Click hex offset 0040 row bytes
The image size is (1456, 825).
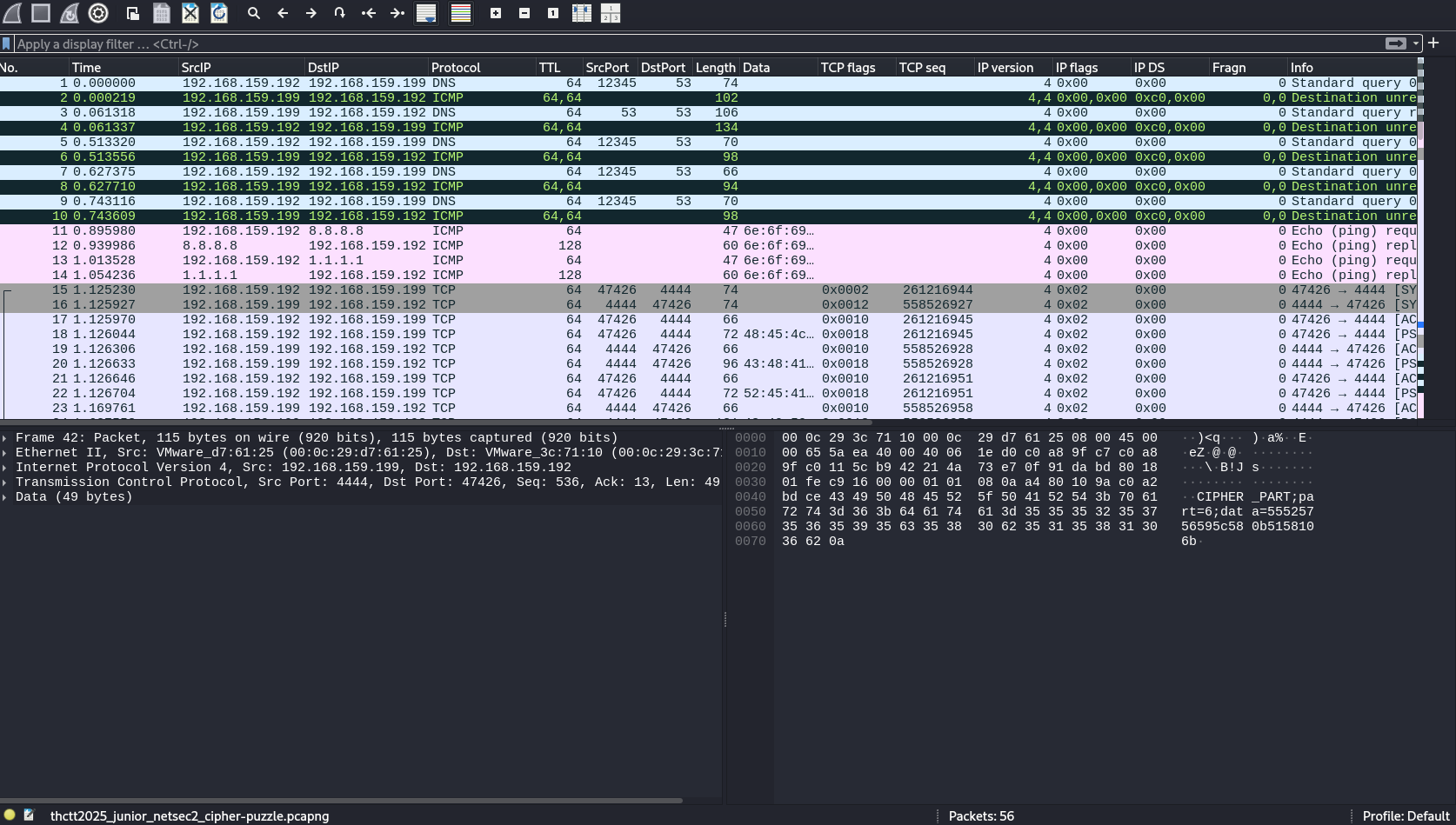tap(969, 497)
